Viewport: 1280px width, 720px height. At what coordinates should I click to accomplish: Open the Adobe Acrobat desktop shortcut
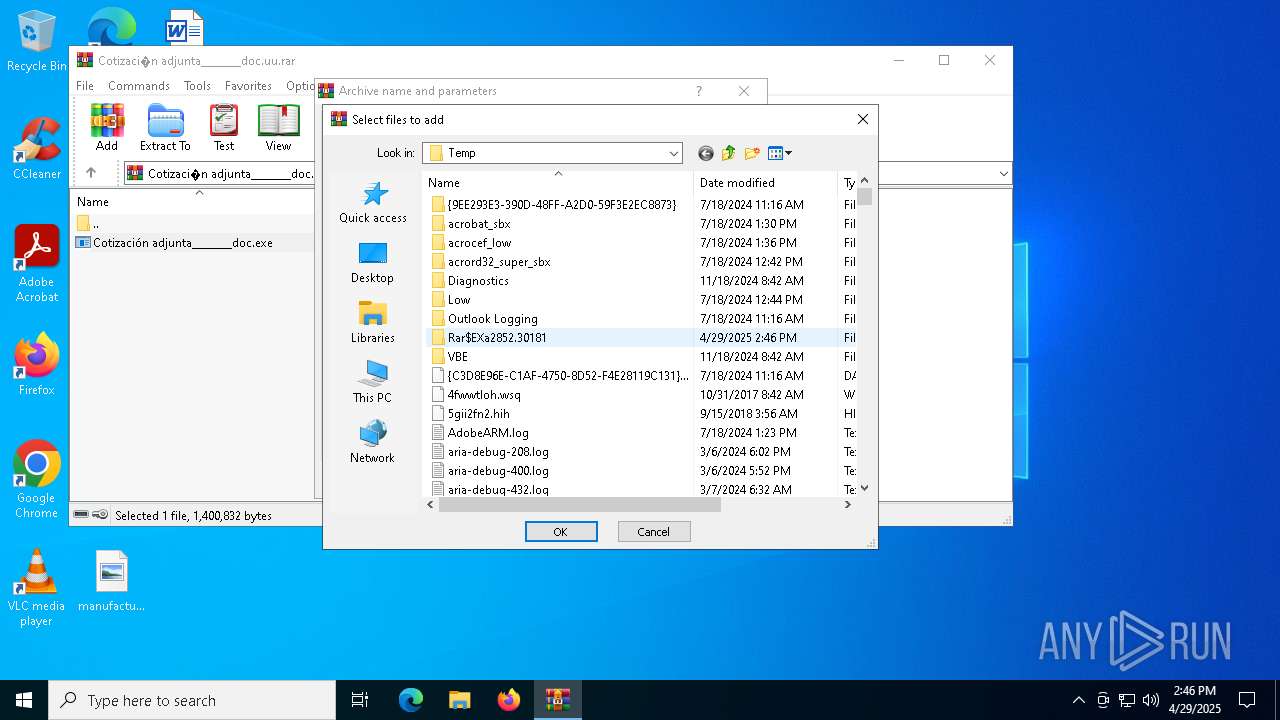coord(37,264)
